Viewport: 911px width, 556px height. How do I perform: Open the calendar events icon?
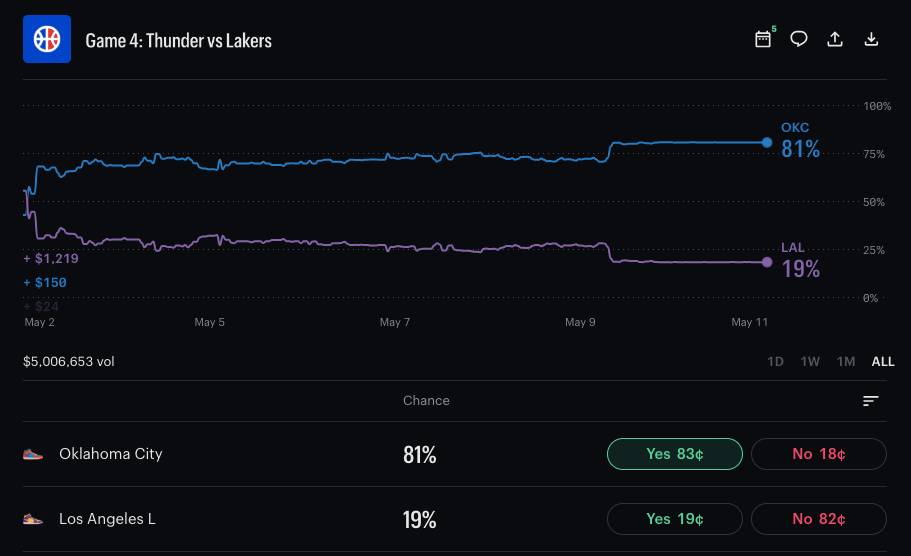763,39
